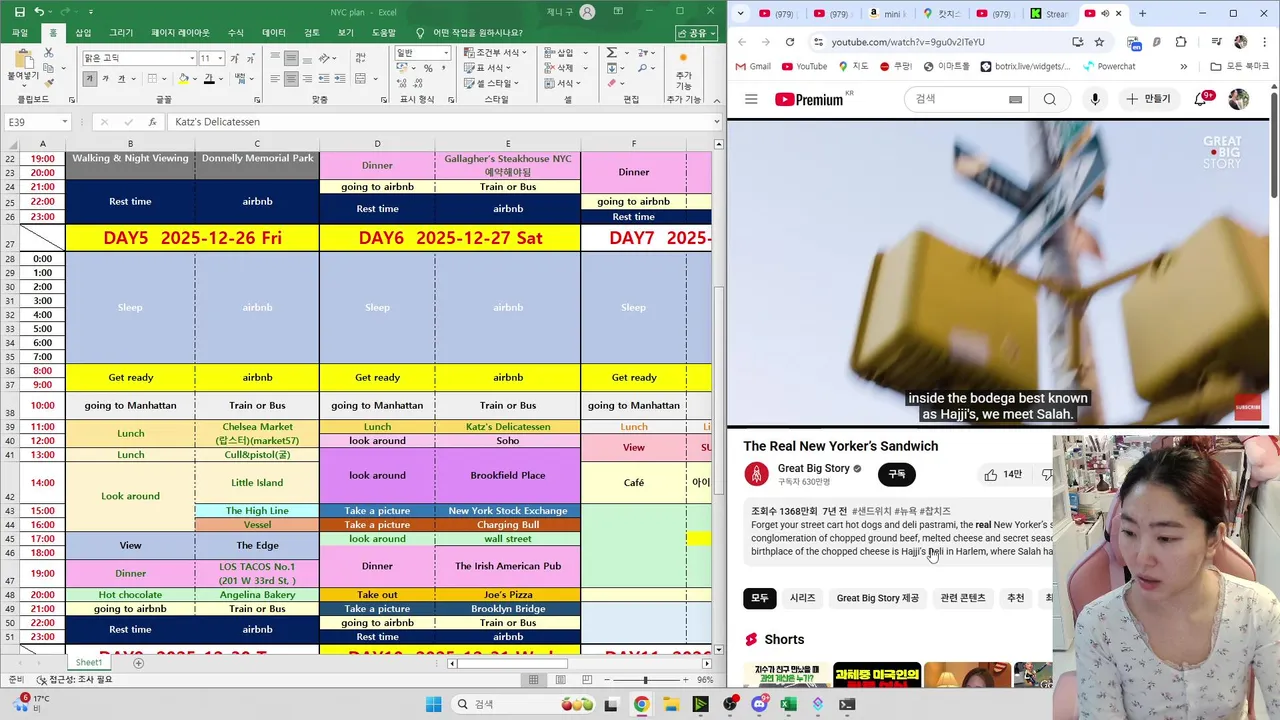The width and height of the screenshot is (1280, 720).
Task: Open Chrome extensions puzzle icon
Action: 1181,42
